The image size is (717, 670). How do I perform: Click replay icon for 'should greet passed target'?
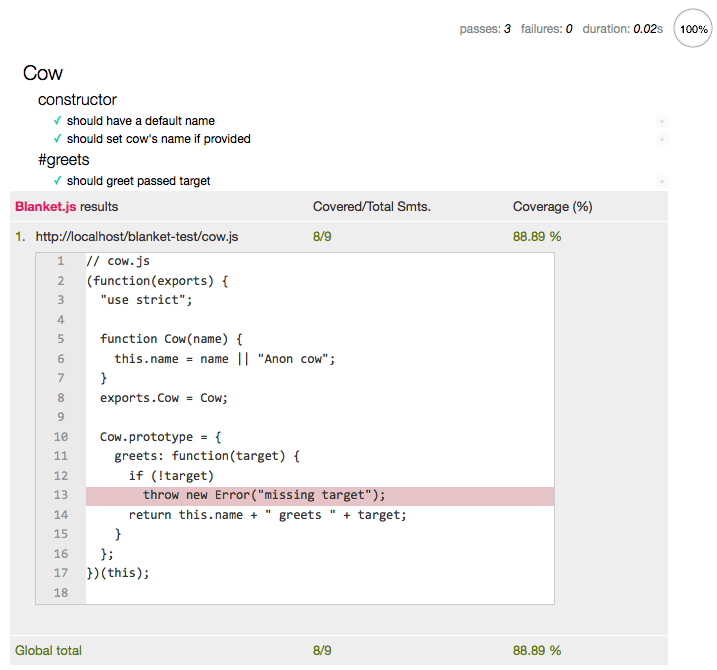click(x=662, y=181)
